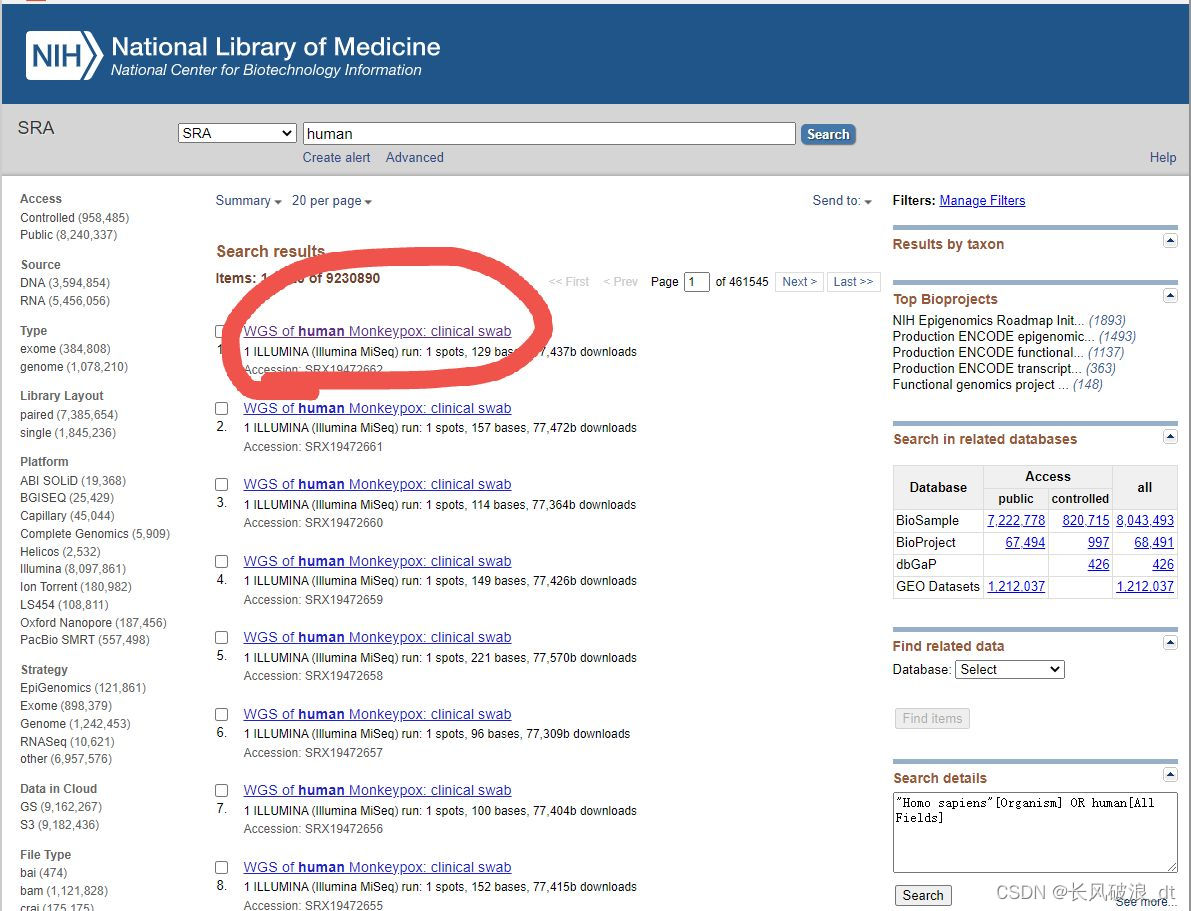Open NIH Epigenomics Roadmap bioproject
The height and width of the screenshot is (911, 1191).
tap(988, 321)
